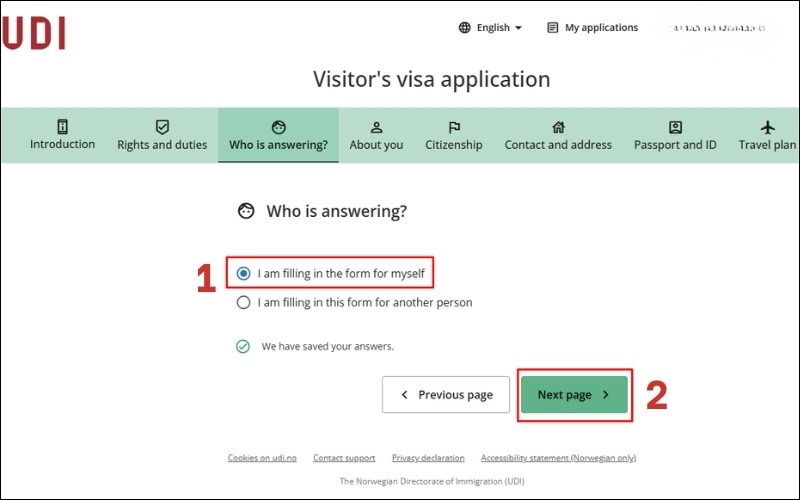Open the Privacy declaration link
This screenshot has height=500, width=800.
coord(428,458)
